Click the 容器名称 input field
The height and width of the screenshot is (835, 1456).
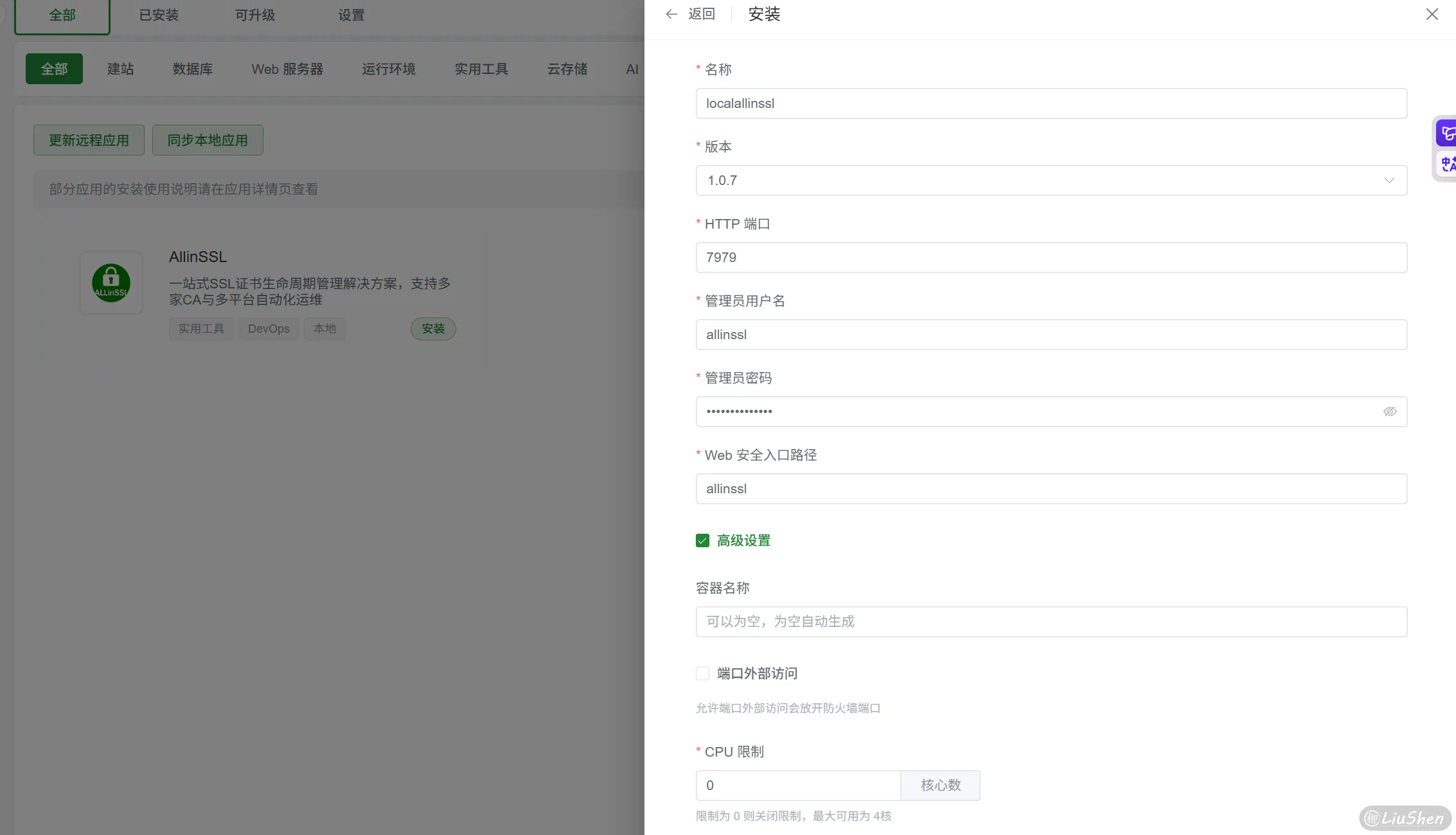click(1051, 621)
